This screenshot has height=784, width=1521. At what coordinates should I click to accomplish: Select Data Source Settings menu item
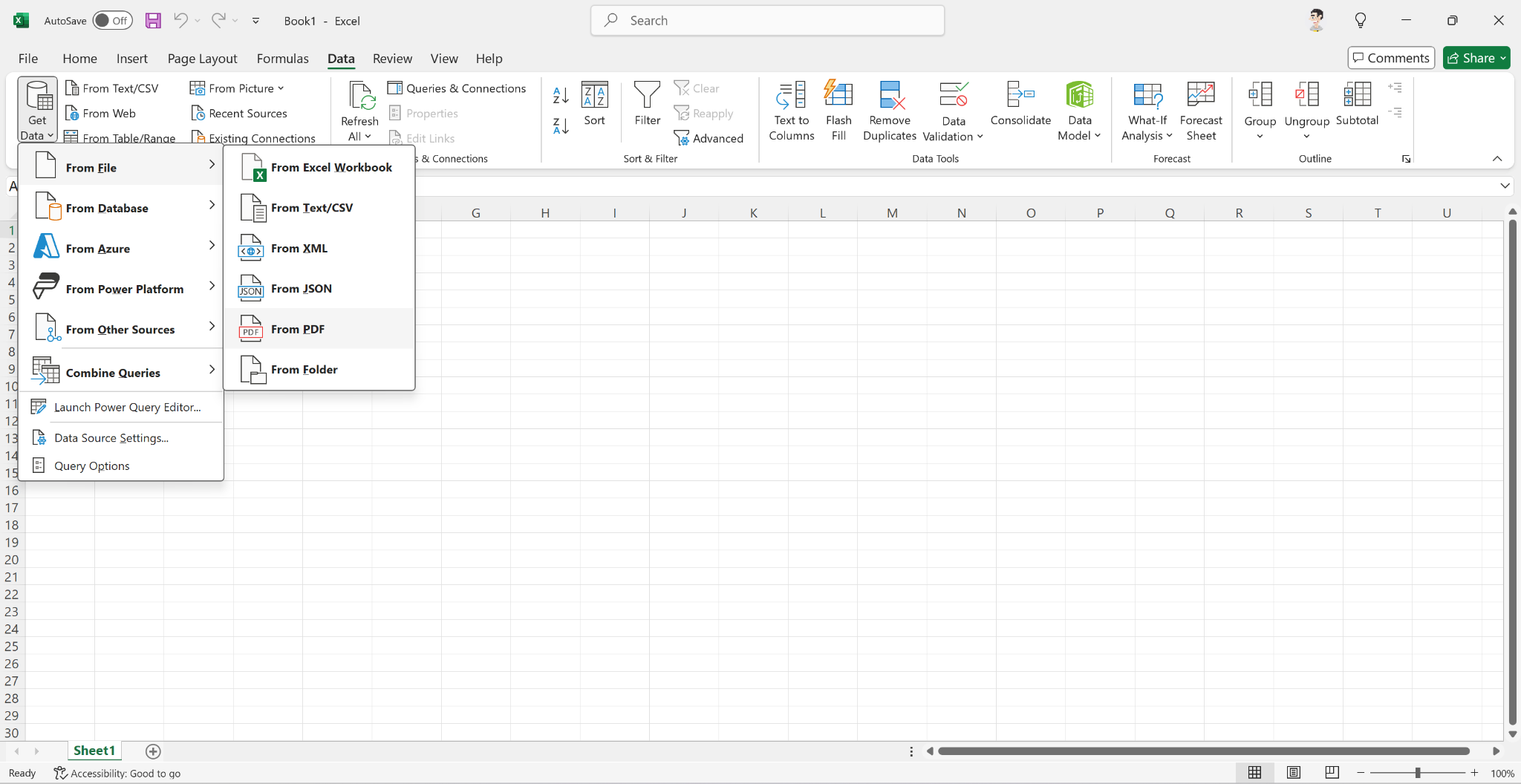[121, 438]
